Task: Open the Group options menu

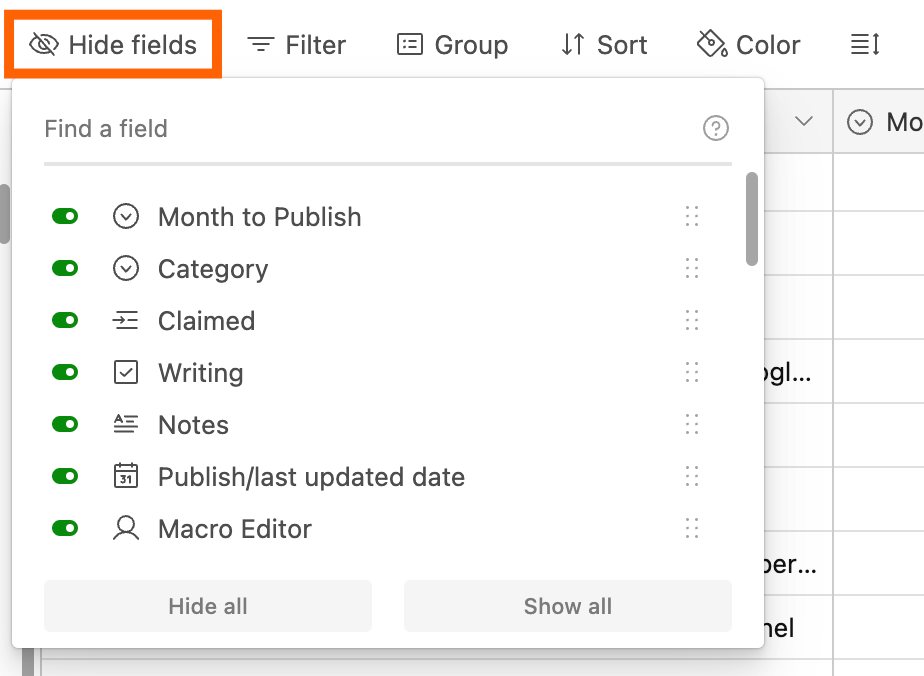Action: tap(452, 45)
